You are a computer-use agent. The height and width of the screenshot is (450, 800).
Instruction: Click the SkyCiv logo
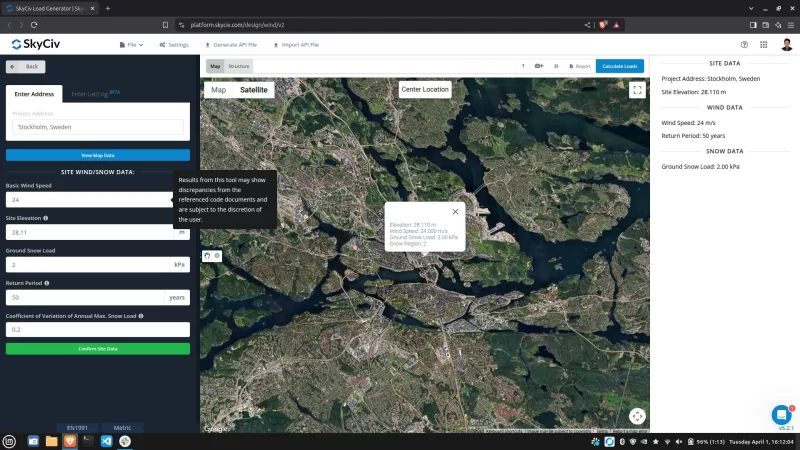click(36, 44)
